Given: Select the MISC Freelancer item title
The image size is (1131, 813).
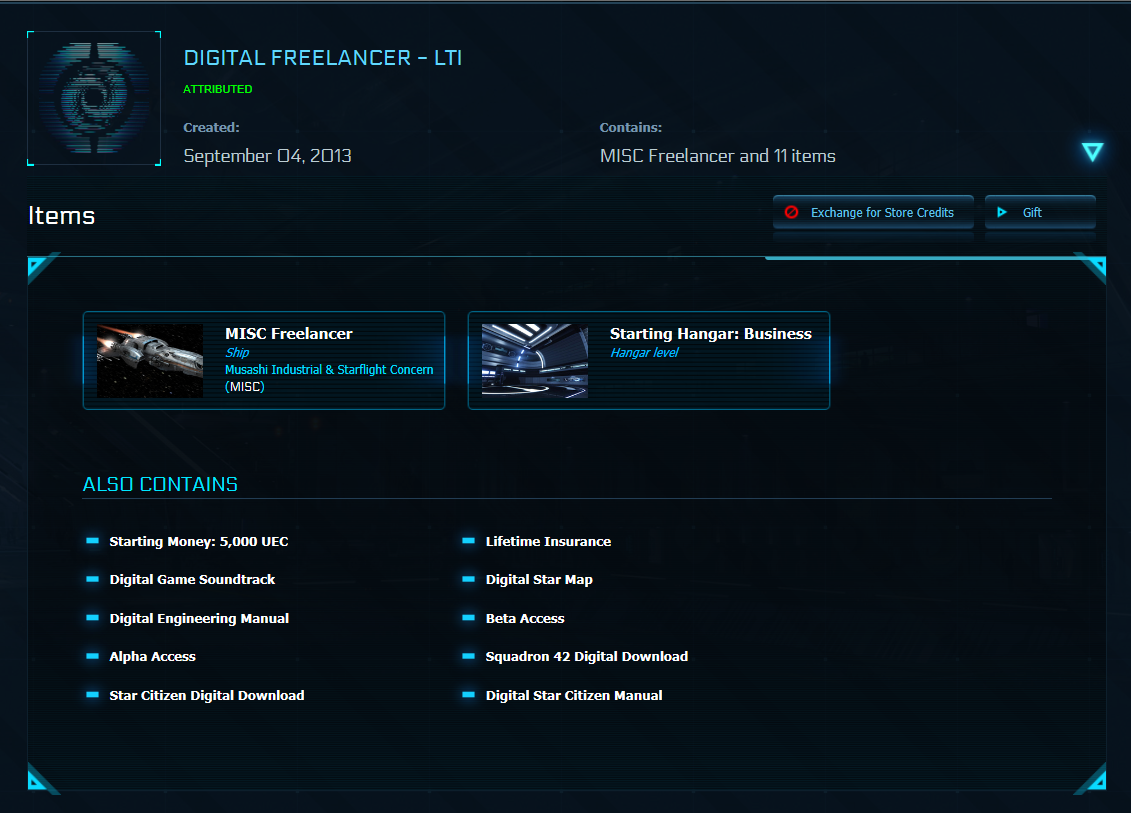Looking at the screenshot, I should (x=289, y=333).
